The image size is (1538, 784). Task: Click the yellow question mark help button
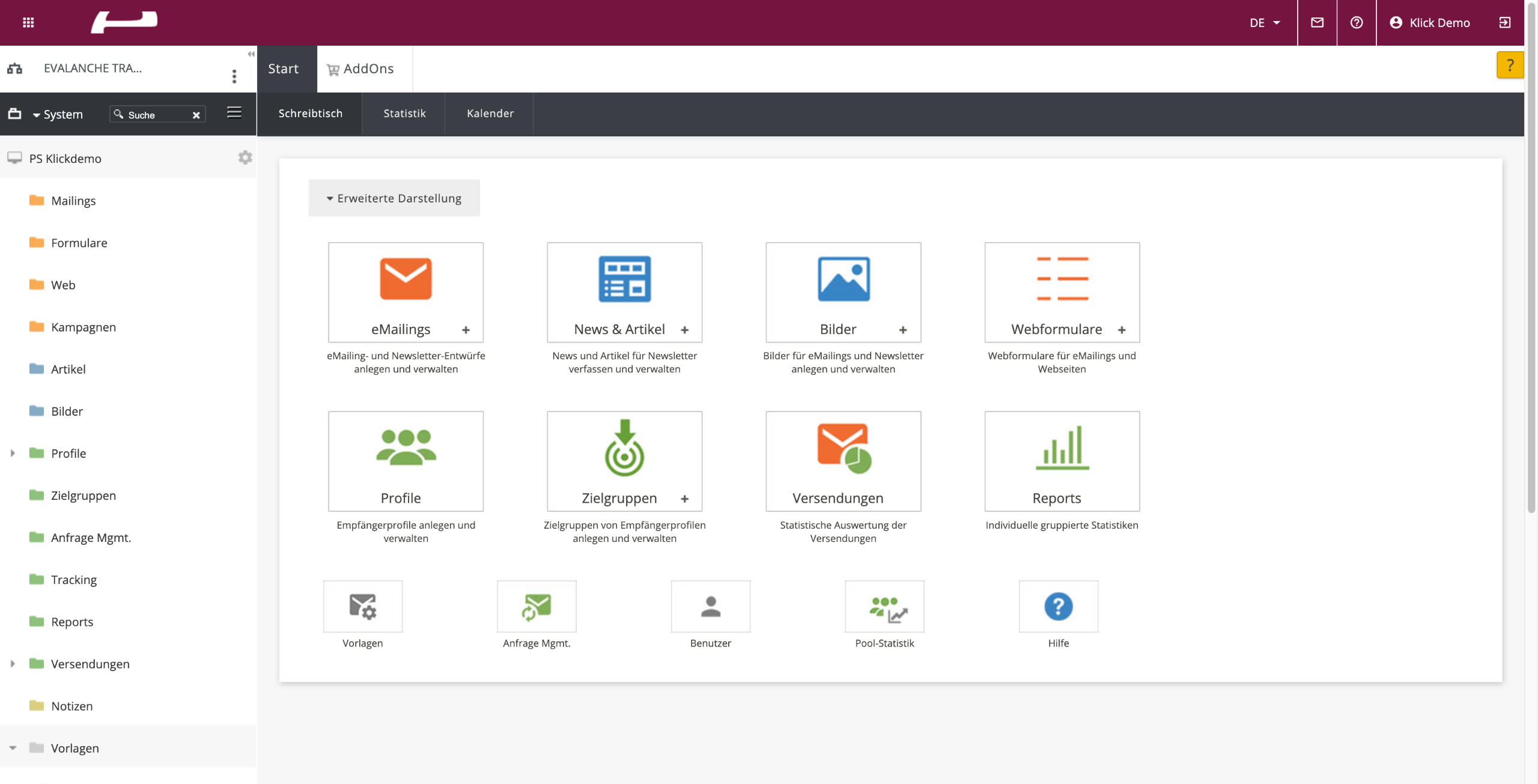(x=1510, y=65)
